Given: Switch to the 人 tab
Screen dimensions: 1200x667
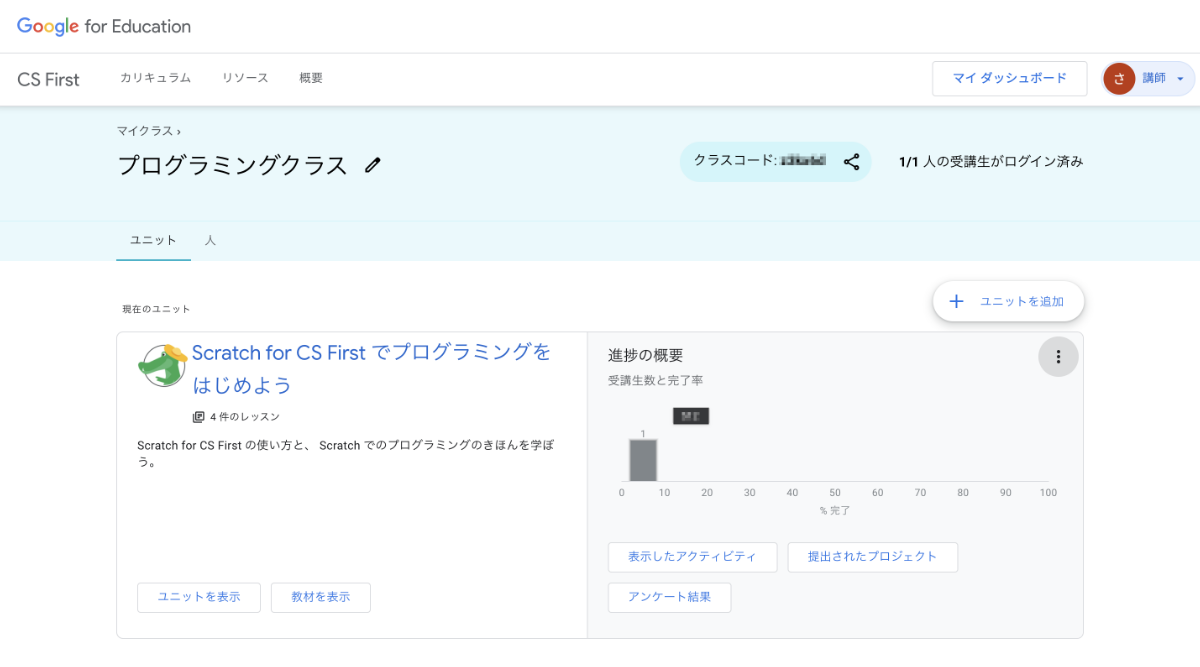Looking at the screenshot, I should click(211, 240).
